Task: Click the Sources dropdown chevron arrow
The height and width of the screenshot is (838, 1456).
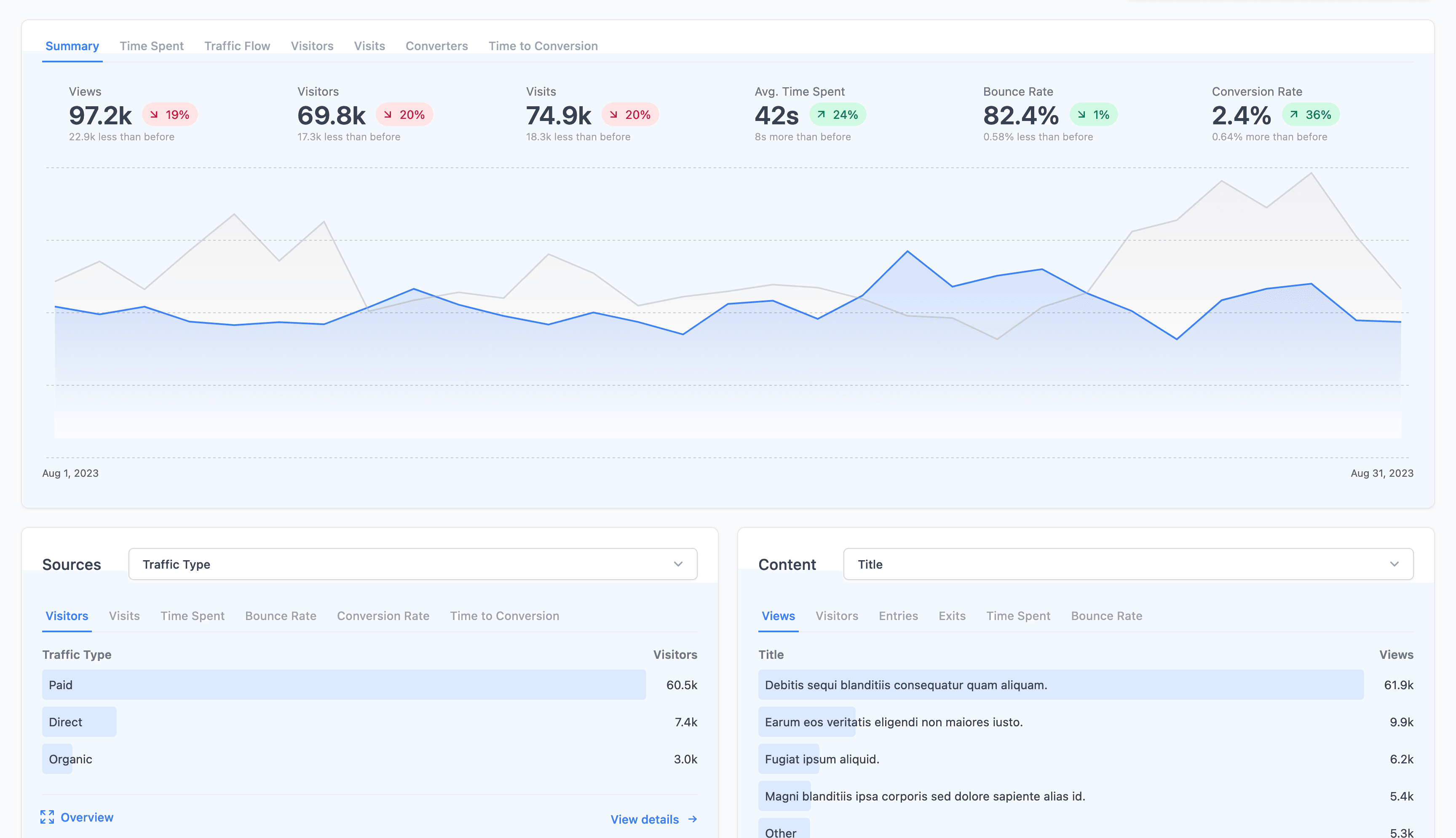Action: (x=678, y=564)
